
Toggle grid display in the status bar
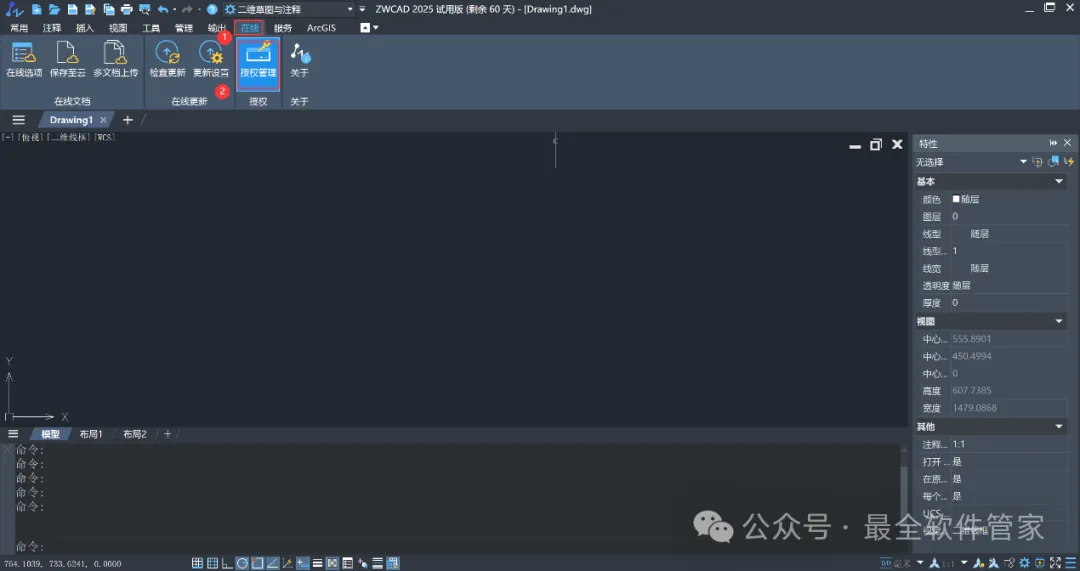pyautogui.click(x=213, y=563)
